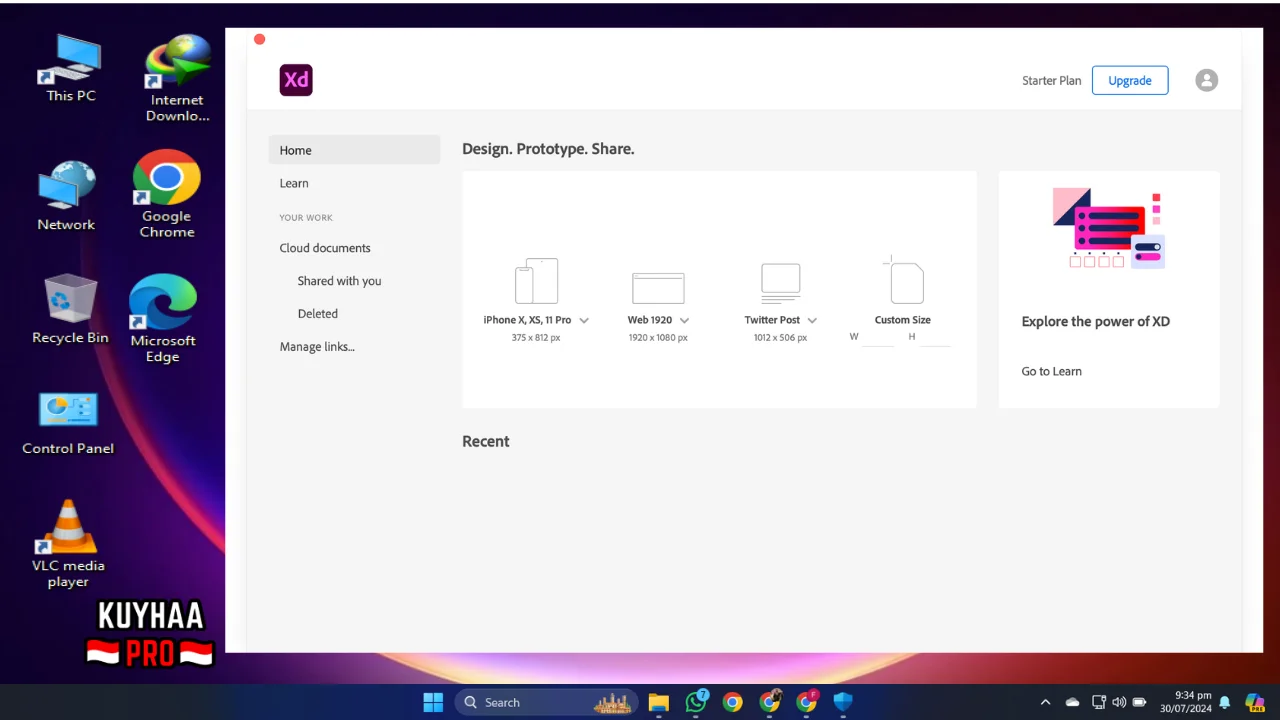Click the Starter Plan label
The image size is (1280, 720).
[x=1052, y=81]
